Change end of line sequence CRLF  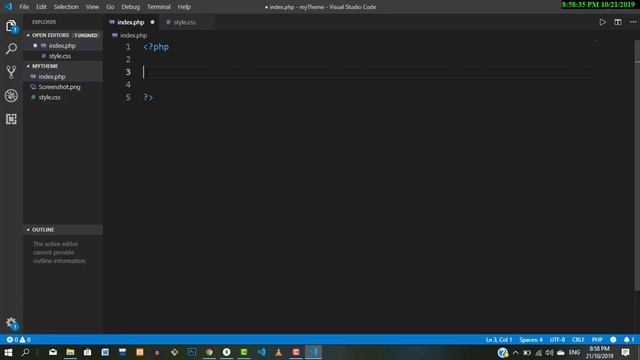coord(578,340)
